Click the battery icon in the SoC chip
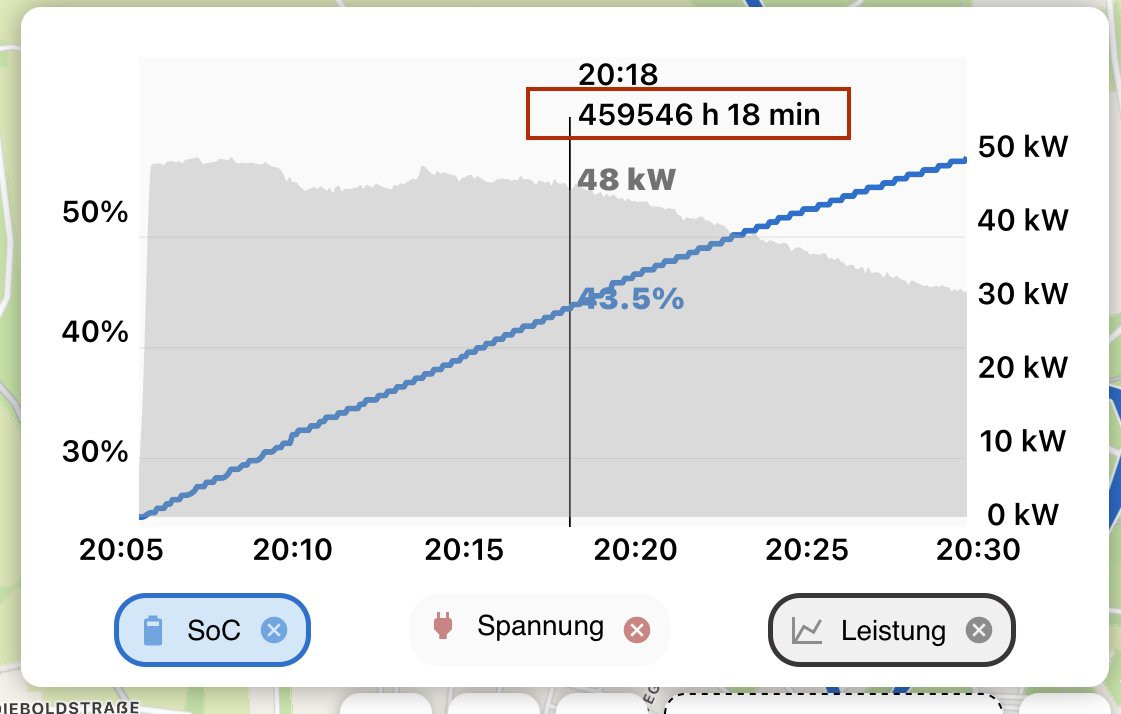The height and width of the screenshot is (714, 1121). [153, 631]
